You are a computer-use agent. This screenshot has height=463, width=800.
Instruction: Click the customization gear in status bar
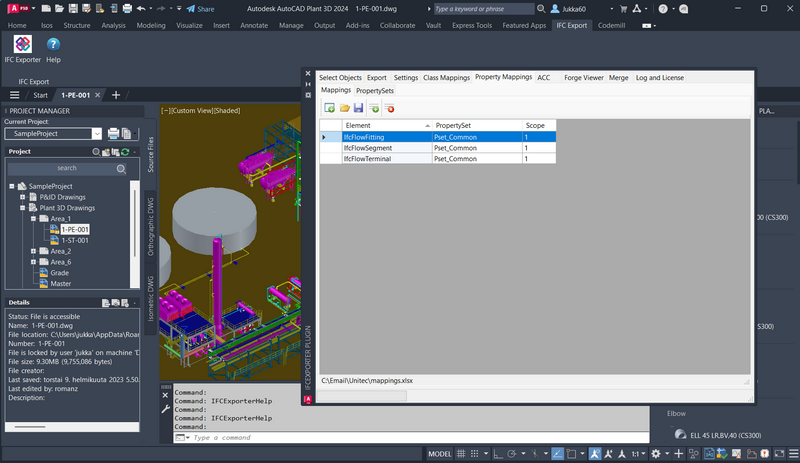656,454
